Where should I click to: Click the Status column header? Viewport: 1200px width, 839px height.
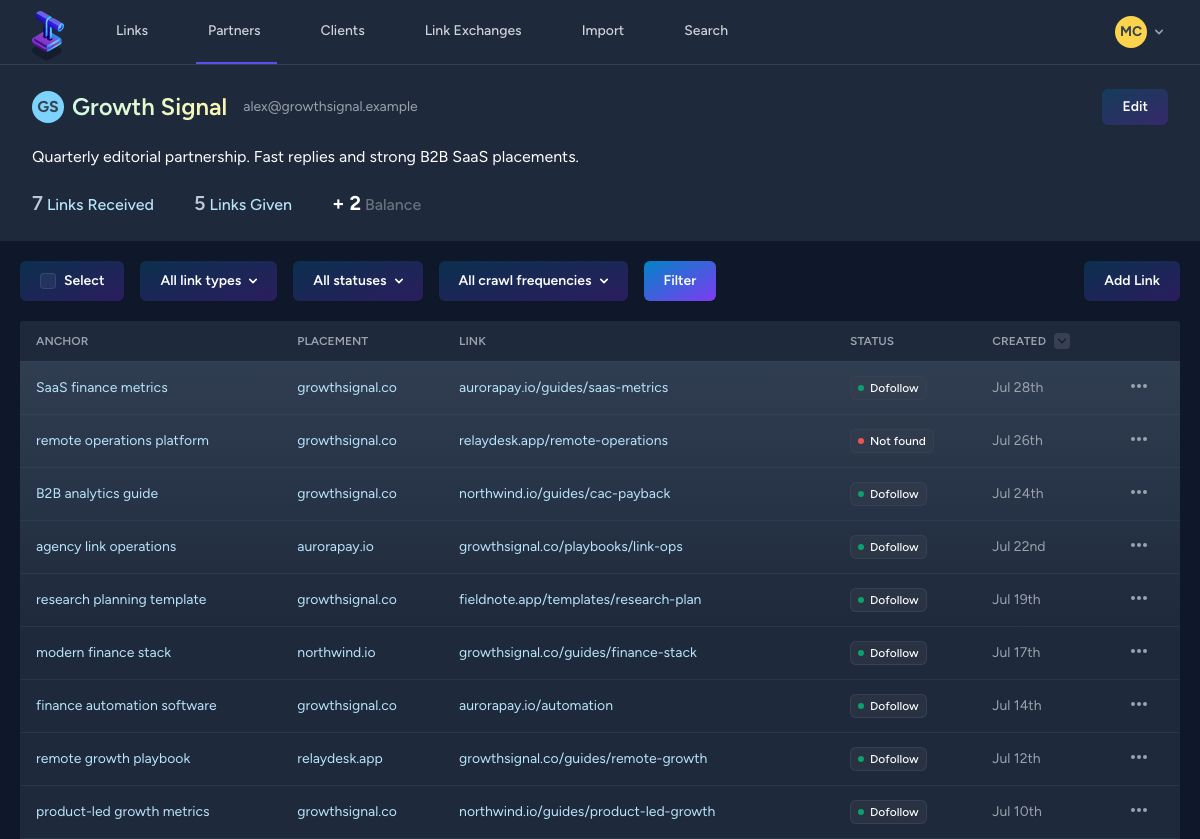(872, 341)
